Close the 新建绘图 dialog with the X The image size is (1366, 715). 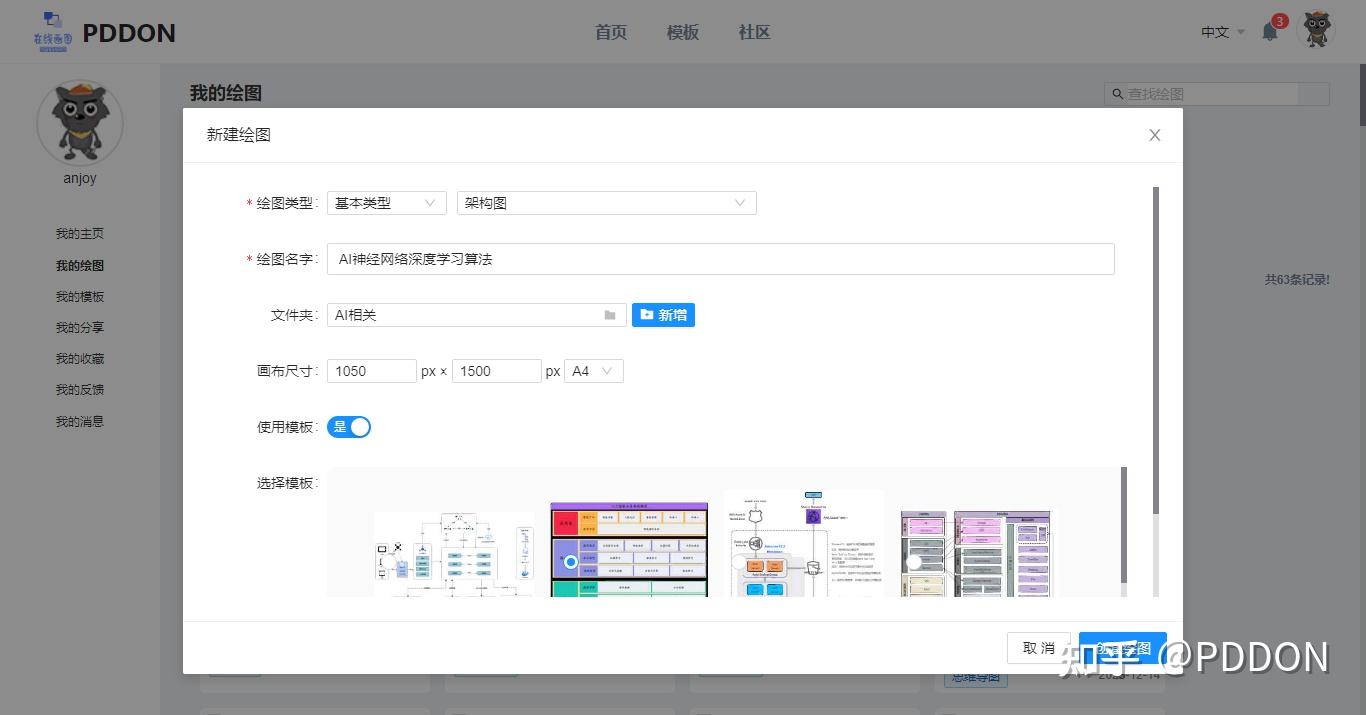pos(1154,135)
